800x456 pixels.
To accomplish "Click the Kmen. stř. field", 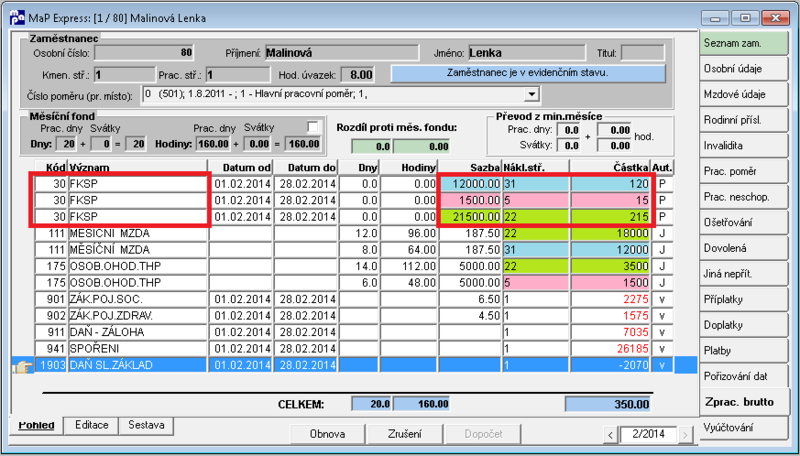I will pyautogui.click(x=124, y=75).
